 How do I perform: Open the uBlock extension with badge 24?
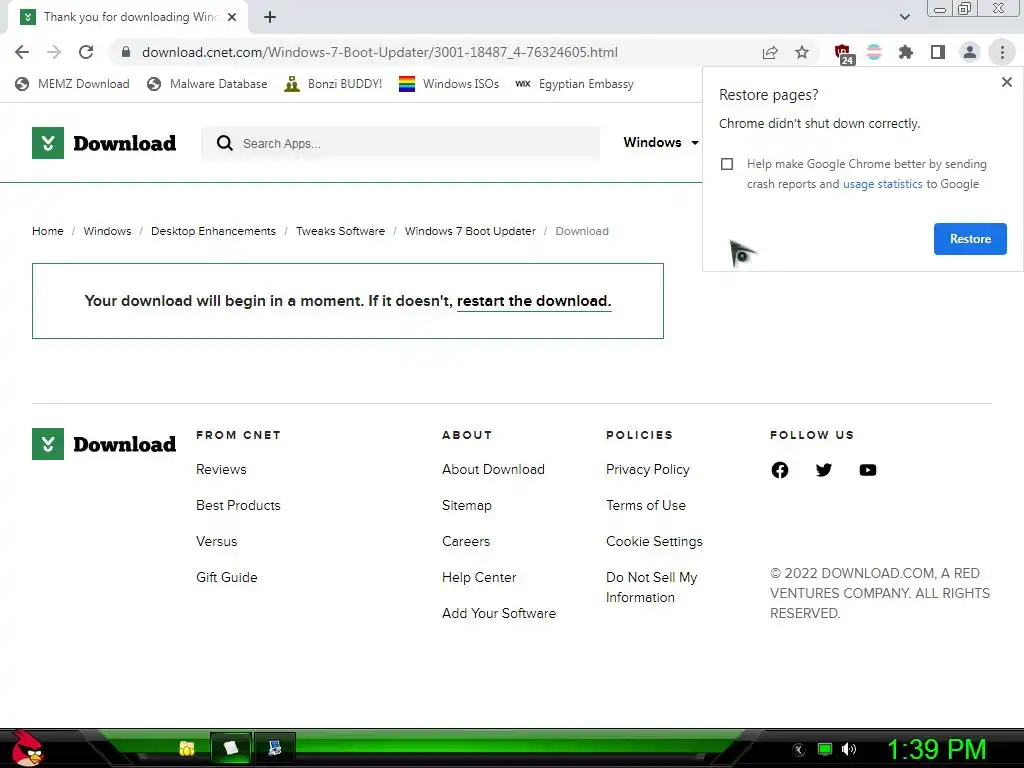pyautogui.click(x=843, y=54)
